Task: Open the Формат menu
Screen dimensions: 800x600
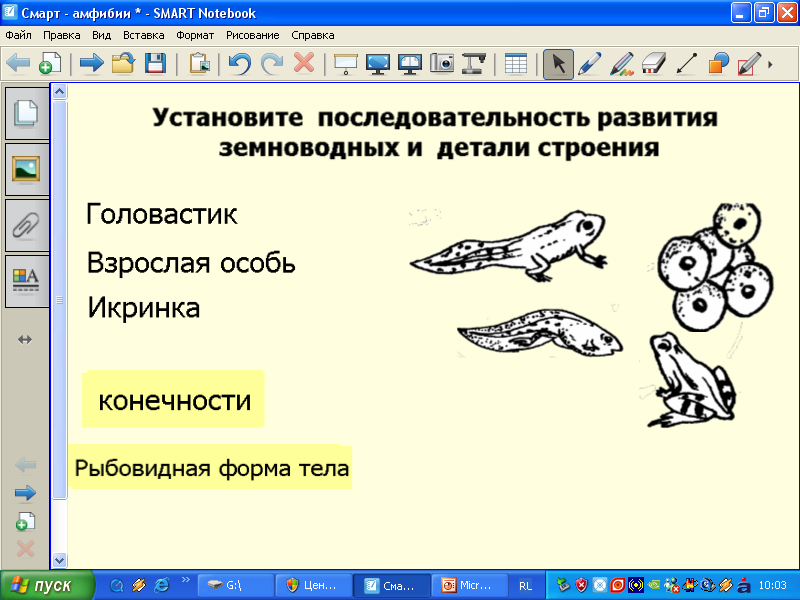Action: click(195, 35)
